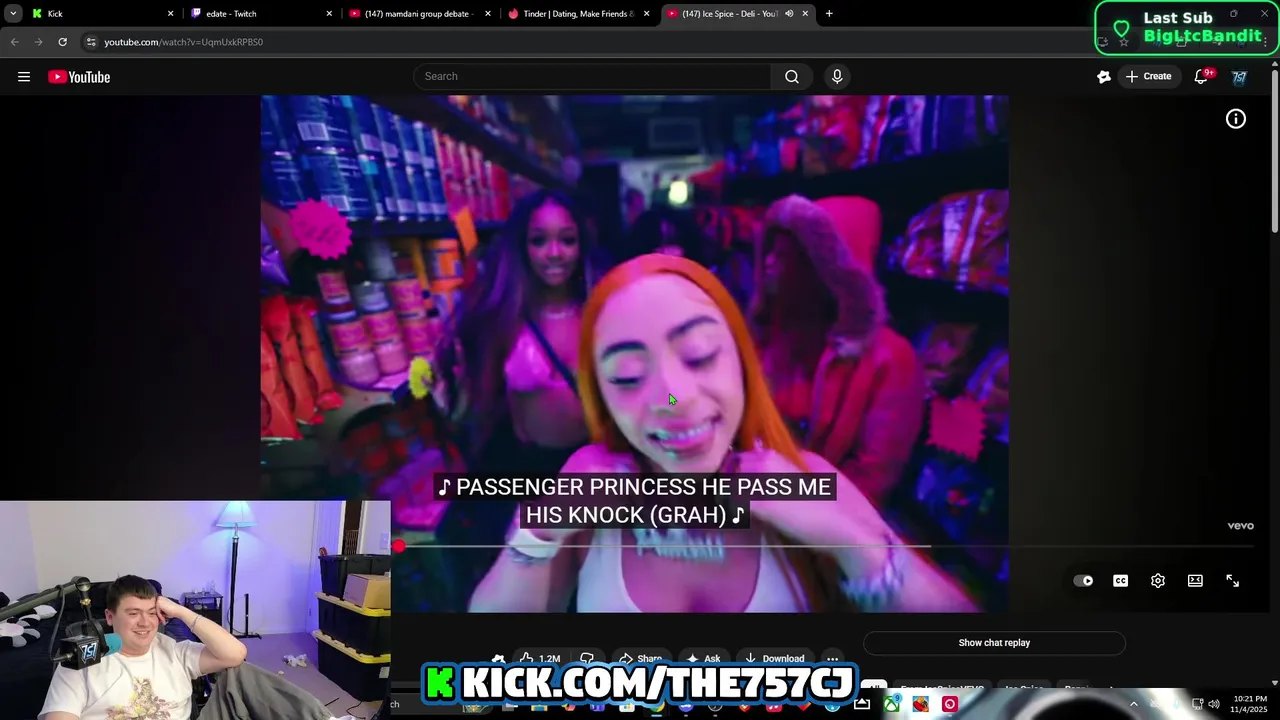Switch to the Kick tab

[100, 14]
